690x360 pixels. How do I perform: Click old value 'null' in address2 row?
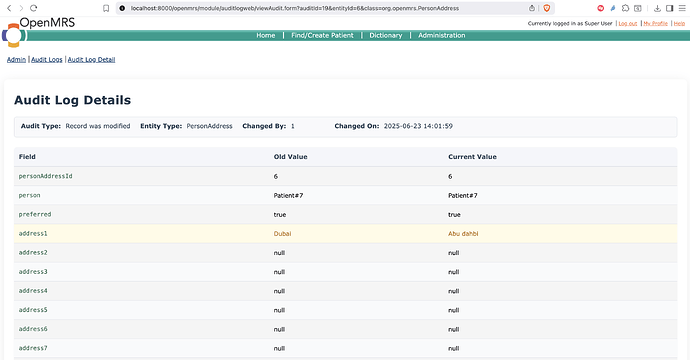[x=279, y=253]
